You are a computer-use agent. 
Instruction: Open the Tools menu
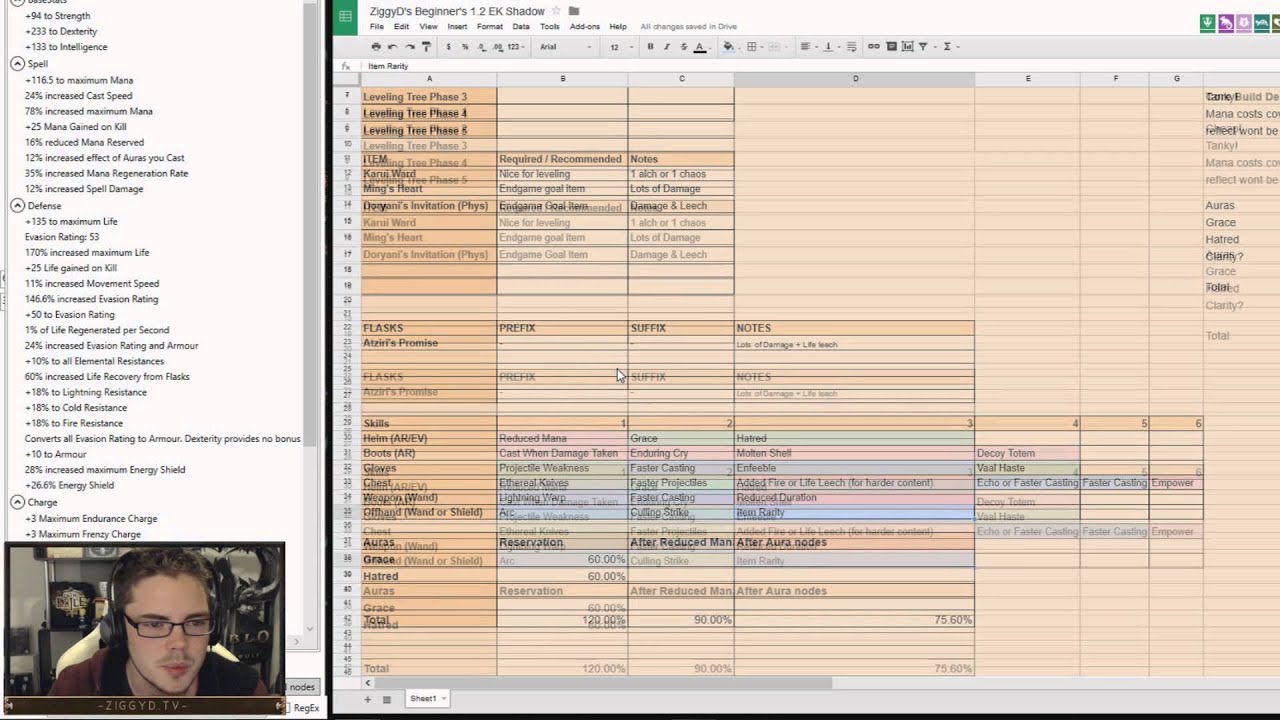550,27
